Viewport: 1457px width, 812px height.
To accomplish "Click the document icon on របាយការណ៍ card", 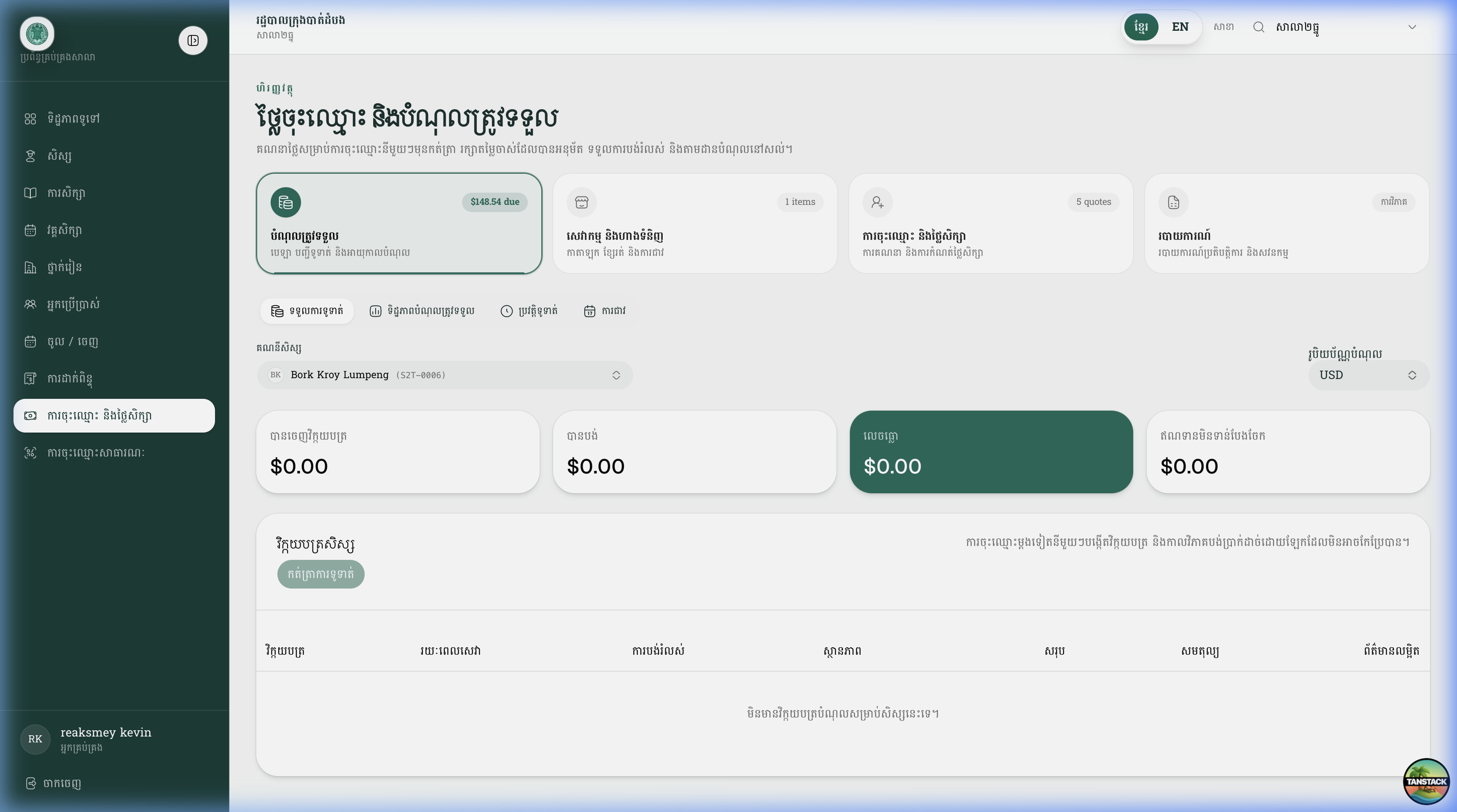I will (1173, 202).
